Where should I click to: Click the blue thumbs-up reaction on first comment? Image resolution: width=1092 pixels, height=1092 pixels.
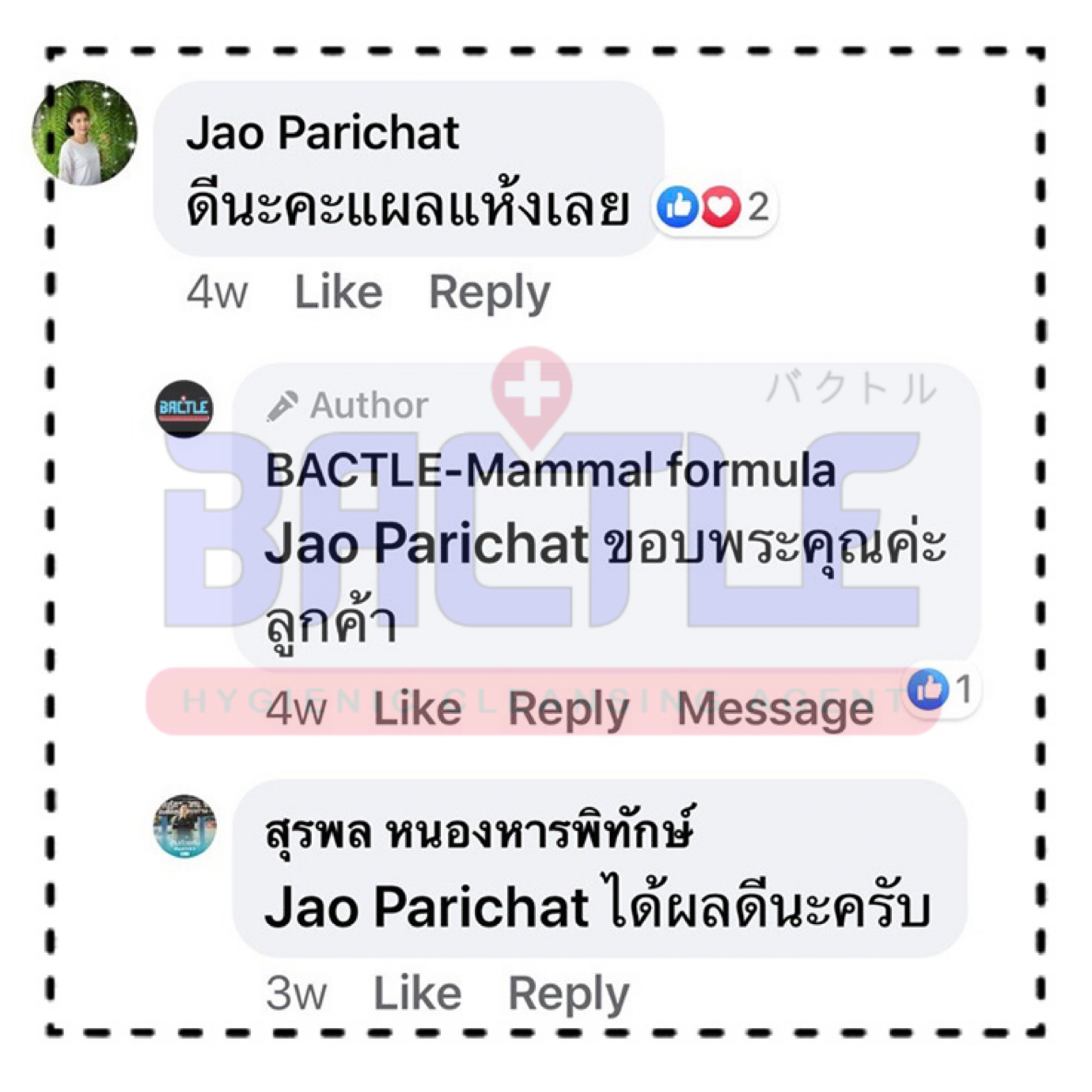pyautogui.click(x=677, y=206)
